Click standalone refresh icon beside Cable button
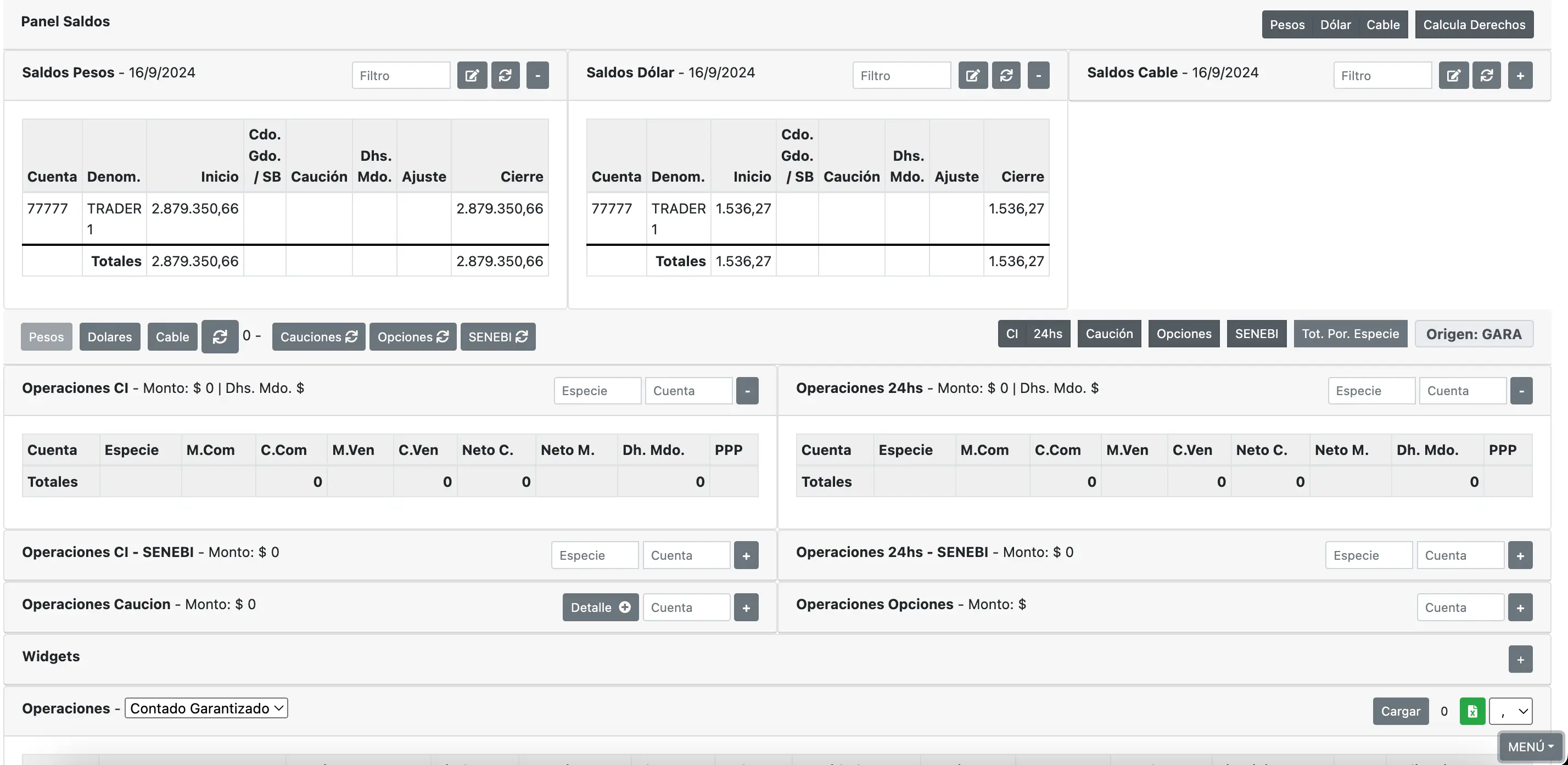This screenshot has width=1568, height=765. tap(220, 336)
